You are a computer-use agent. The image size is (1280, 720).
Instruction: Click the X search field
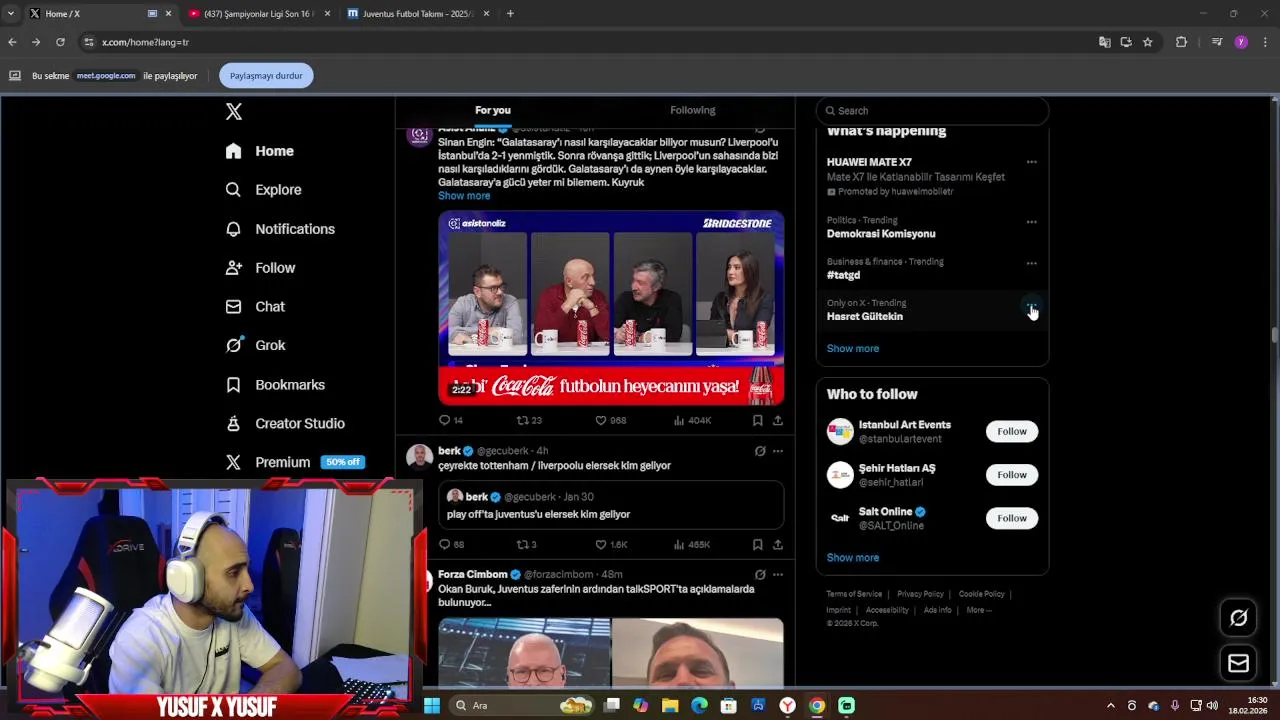click(x=932, y=111)
